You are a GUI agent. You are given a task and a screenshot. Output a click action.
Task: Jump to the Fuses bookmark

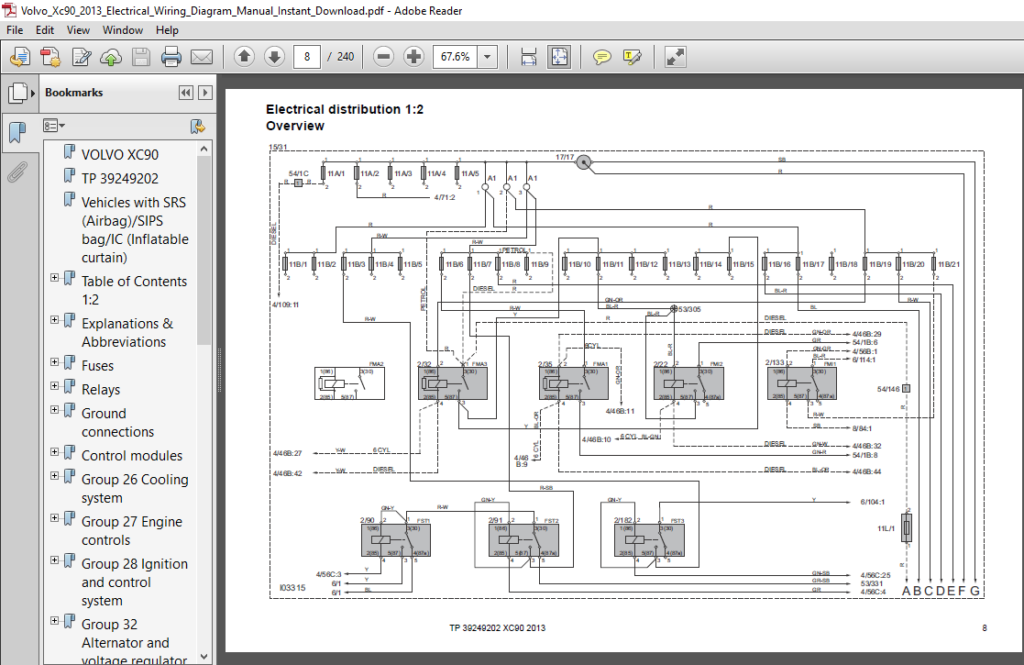97,366
